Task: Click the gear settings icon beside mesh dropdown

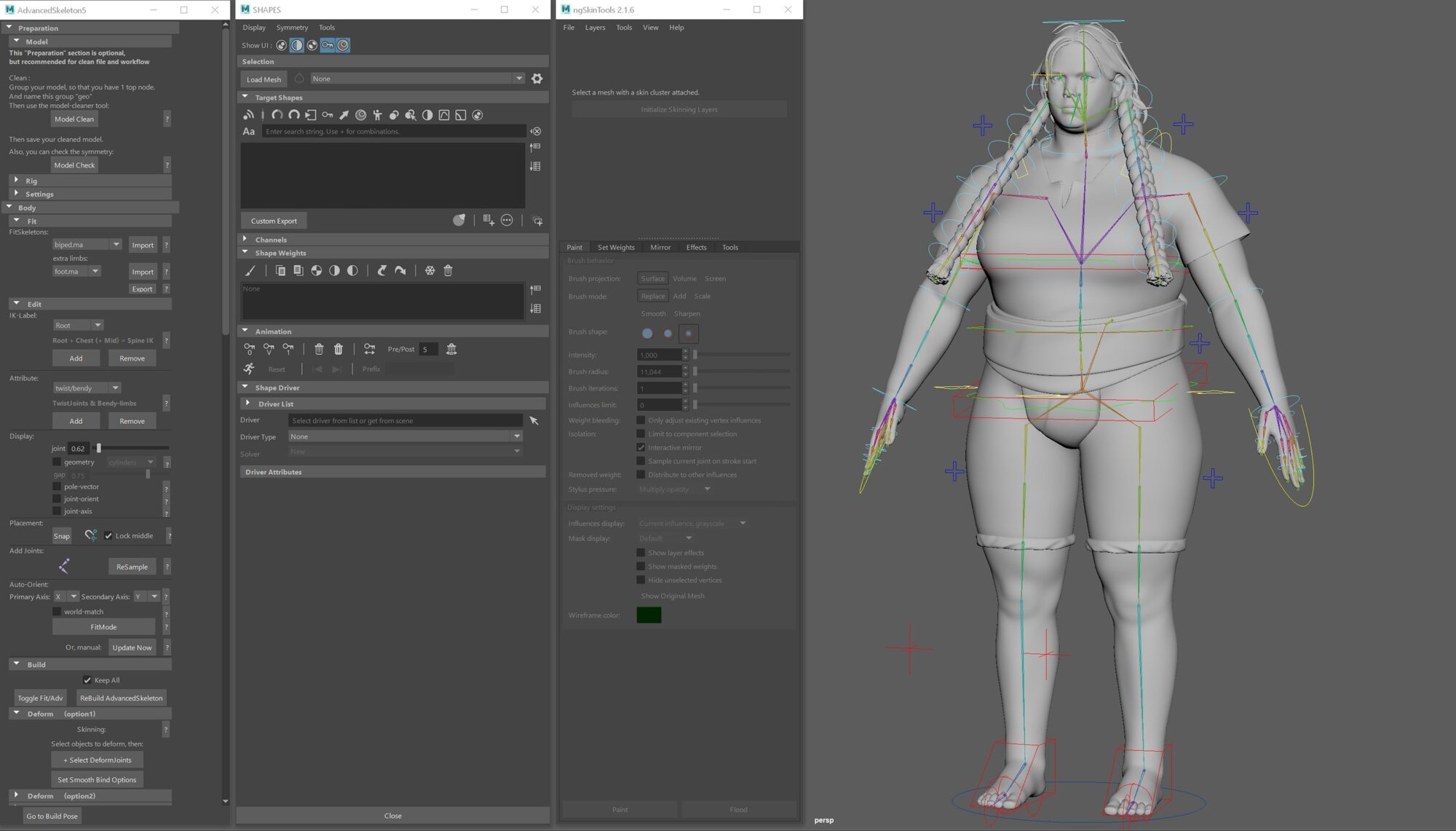Action: [x=537, y=79]
